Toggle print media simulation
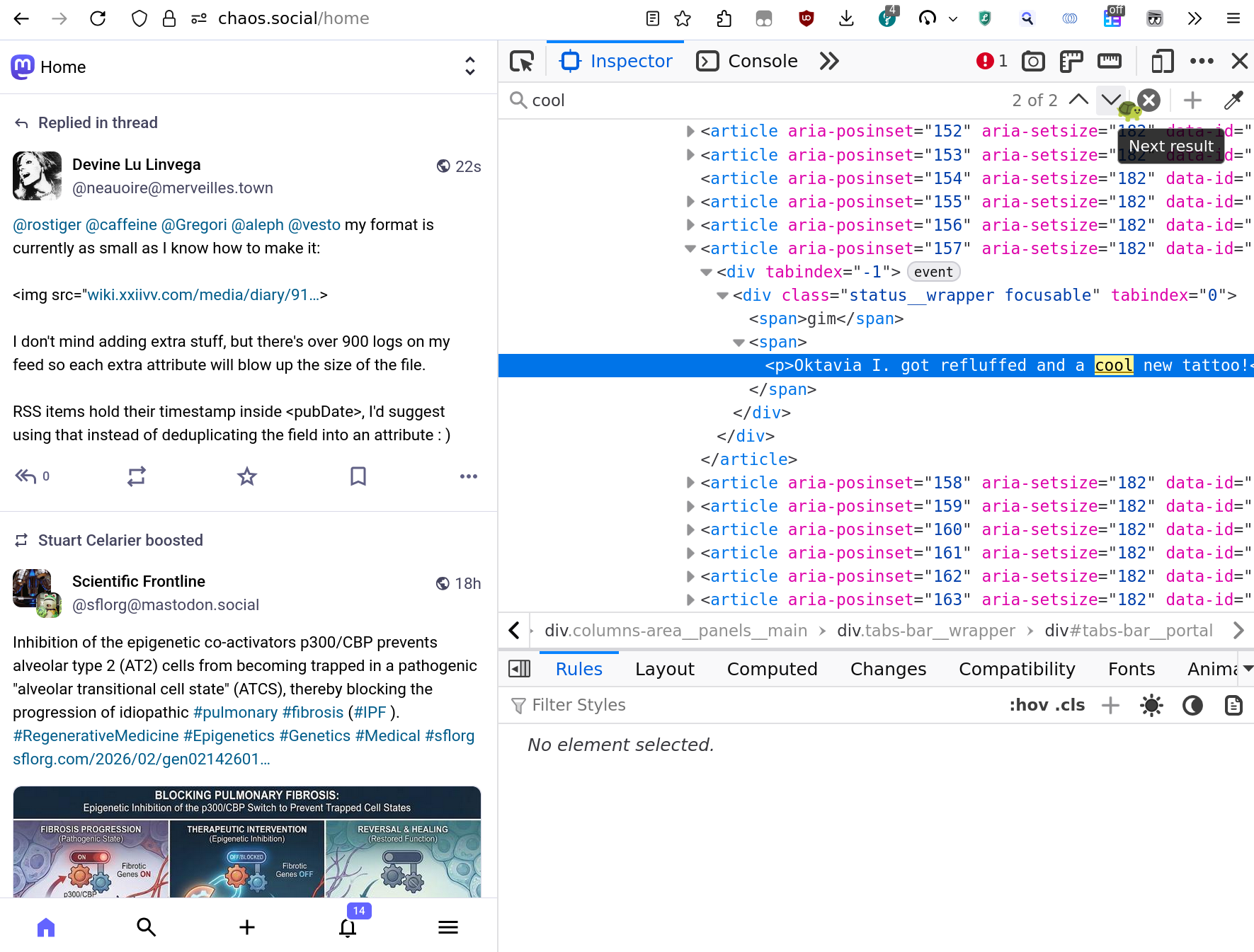This screenshot has width=1254, height=952. (x=1233, y=706)
